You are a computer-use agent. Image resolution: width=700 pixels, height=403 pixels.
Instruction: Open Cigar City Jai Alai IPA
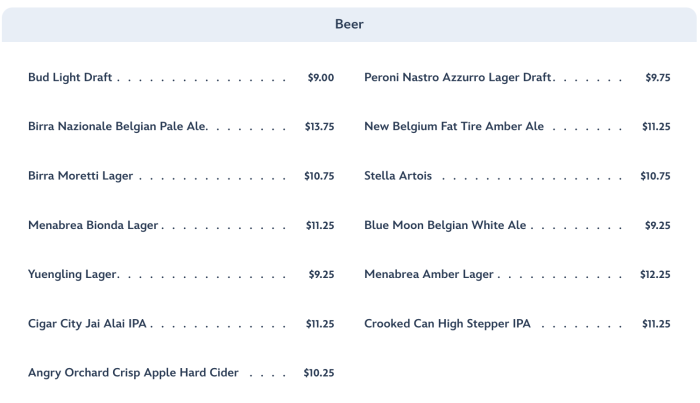click(88, 324)
